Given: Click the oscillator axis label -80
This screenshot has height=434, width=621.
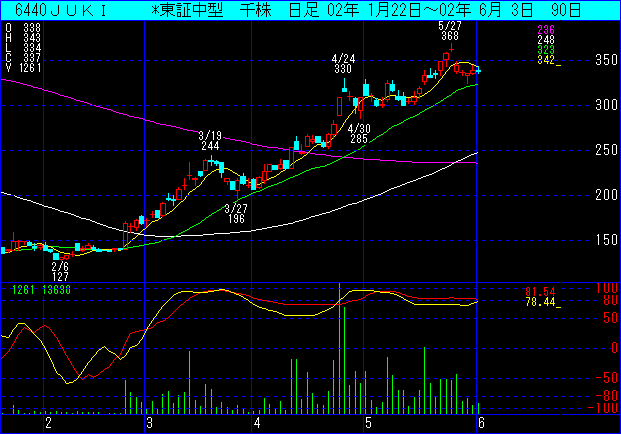Looking at the screenshot, I should pos(607,396).
